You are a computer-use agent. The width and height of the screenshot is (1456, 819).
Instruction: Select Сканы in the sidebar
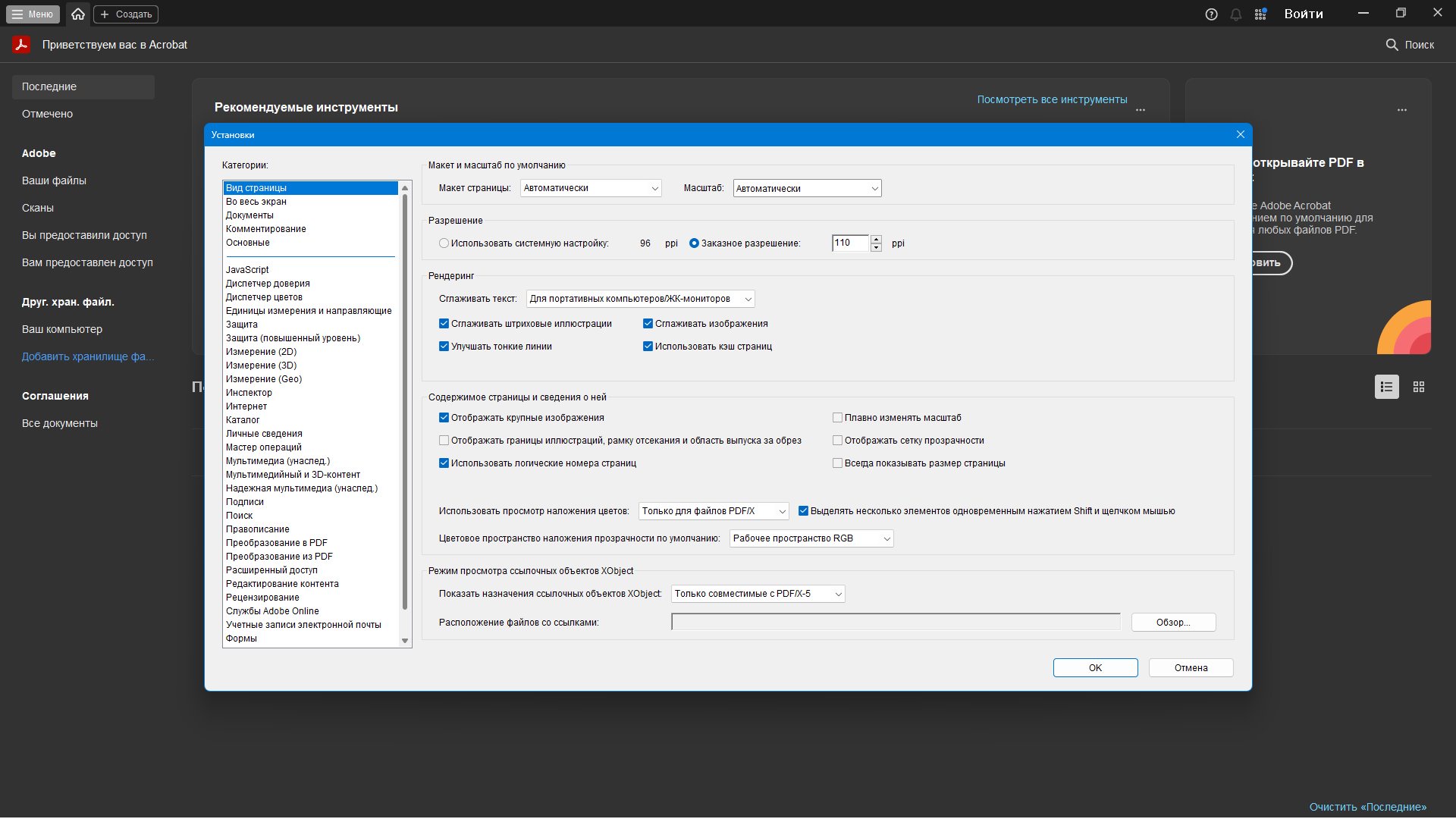pyautogui.click(x=38, y=207)
